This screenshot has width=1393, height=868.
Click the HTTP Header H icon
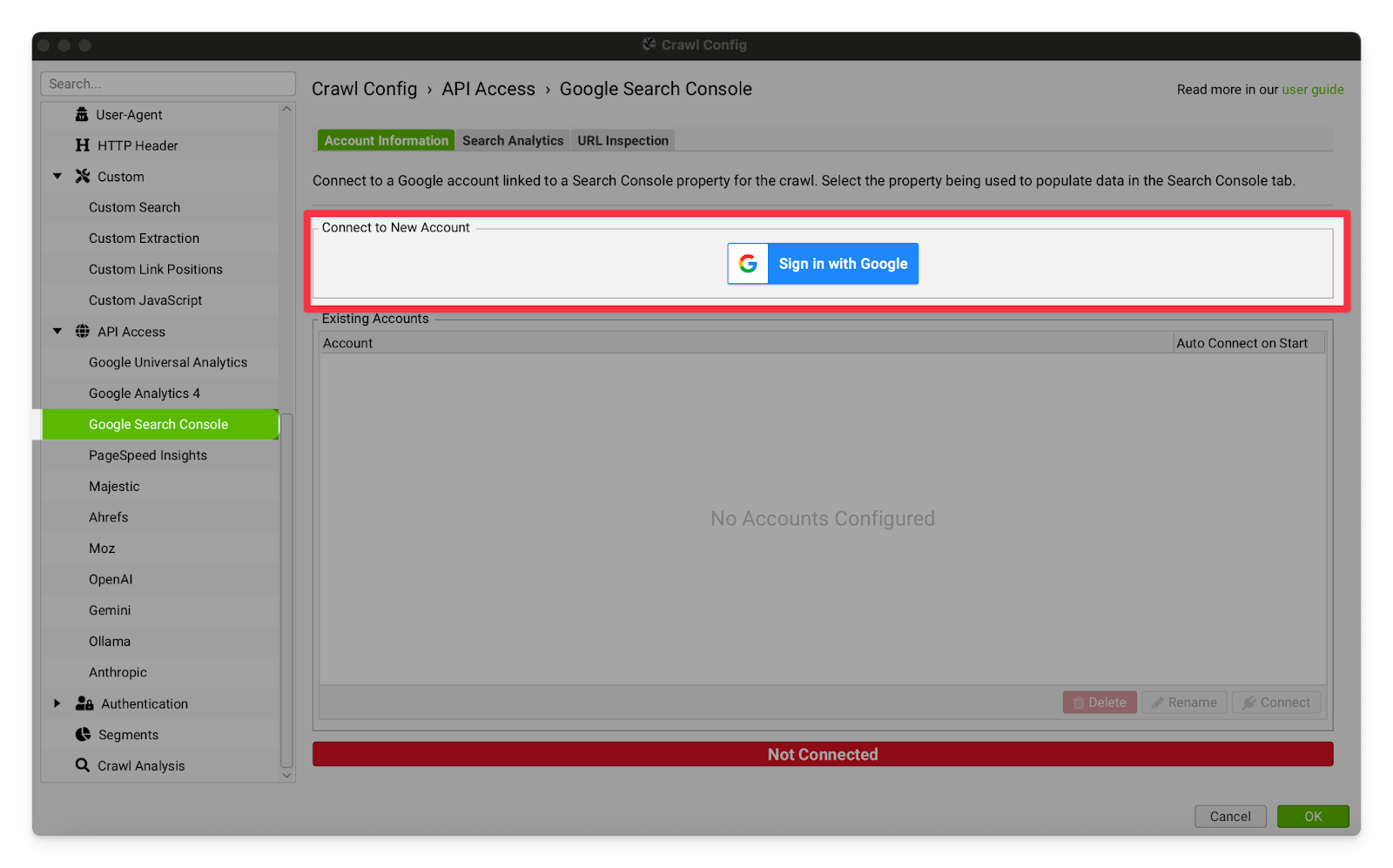83,145
